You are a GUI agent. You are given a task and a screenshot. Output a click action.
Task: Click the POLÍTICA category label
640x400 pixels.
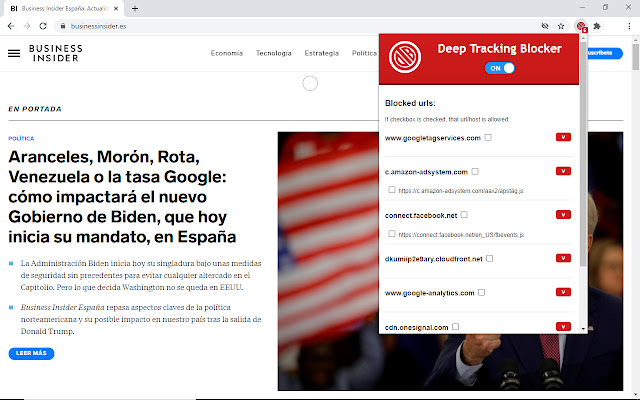[21, 138]
